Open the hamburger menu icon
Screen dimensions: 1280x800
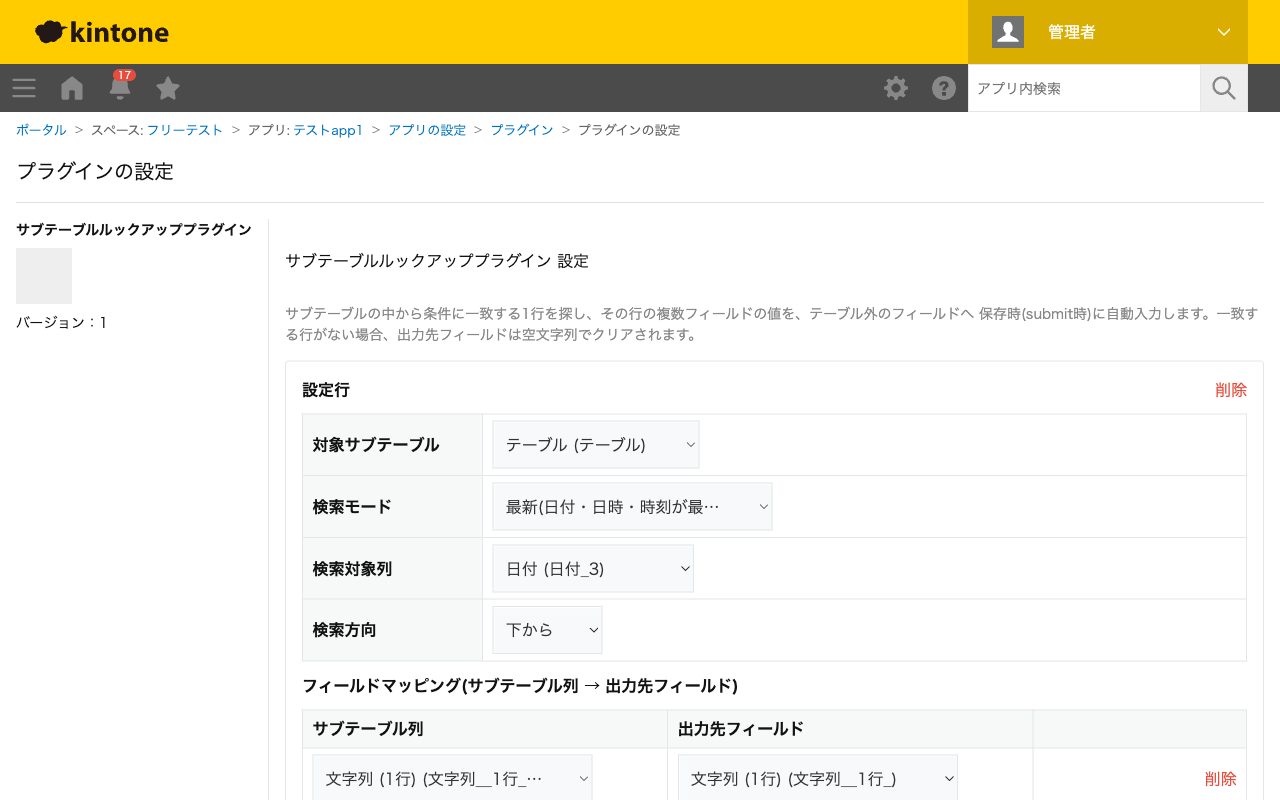pyautogui.click(x=24, y=88)
